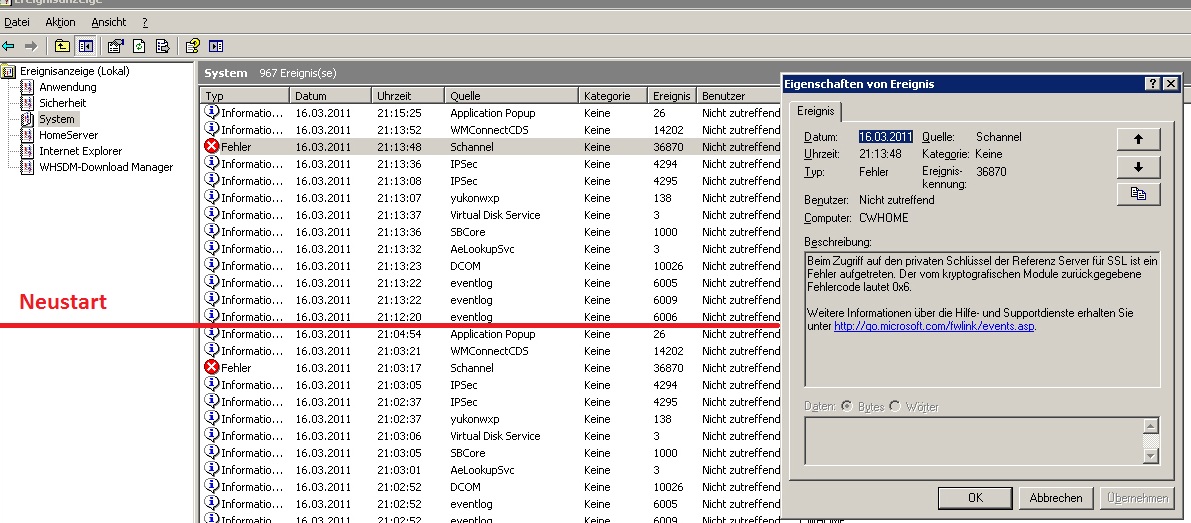Open the ? help menu
The width and height of the screenshot is (1191, 523).
click(145, 22)
